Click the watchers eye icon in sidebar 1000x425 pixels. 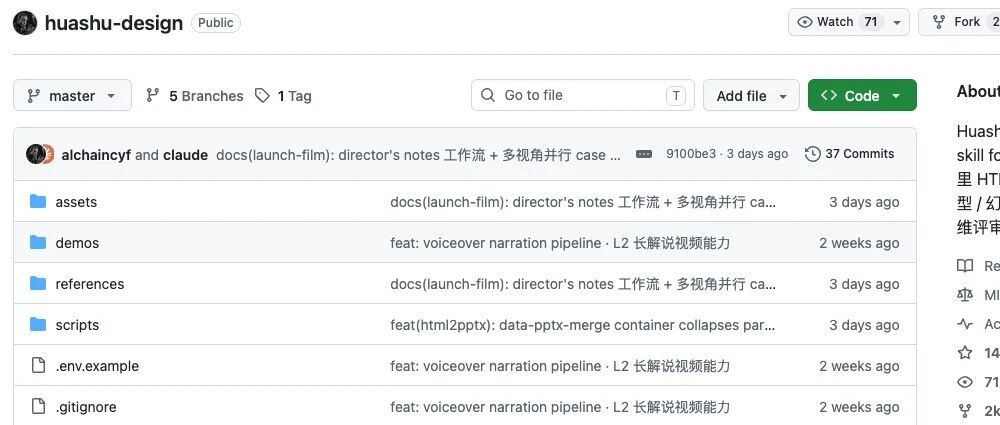pos(965,382)
